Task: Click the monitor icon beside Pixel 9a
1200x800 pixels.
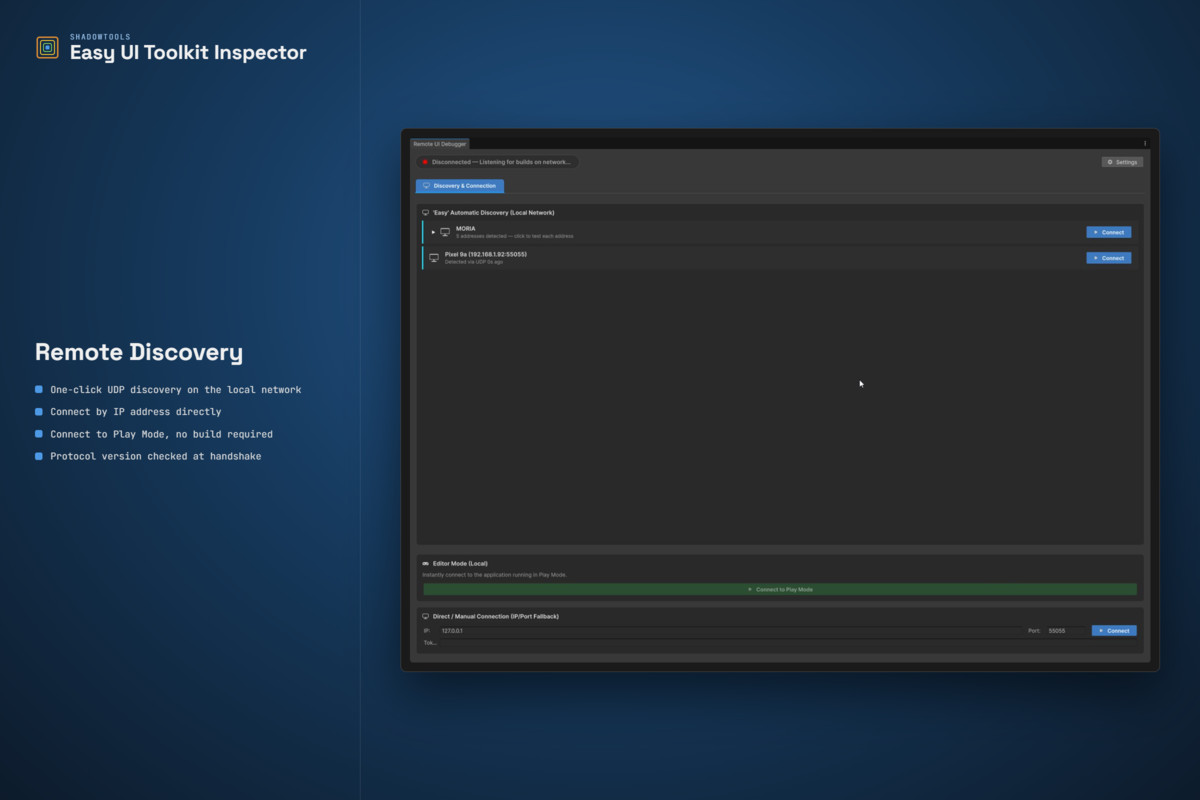Action: point(434,258)
